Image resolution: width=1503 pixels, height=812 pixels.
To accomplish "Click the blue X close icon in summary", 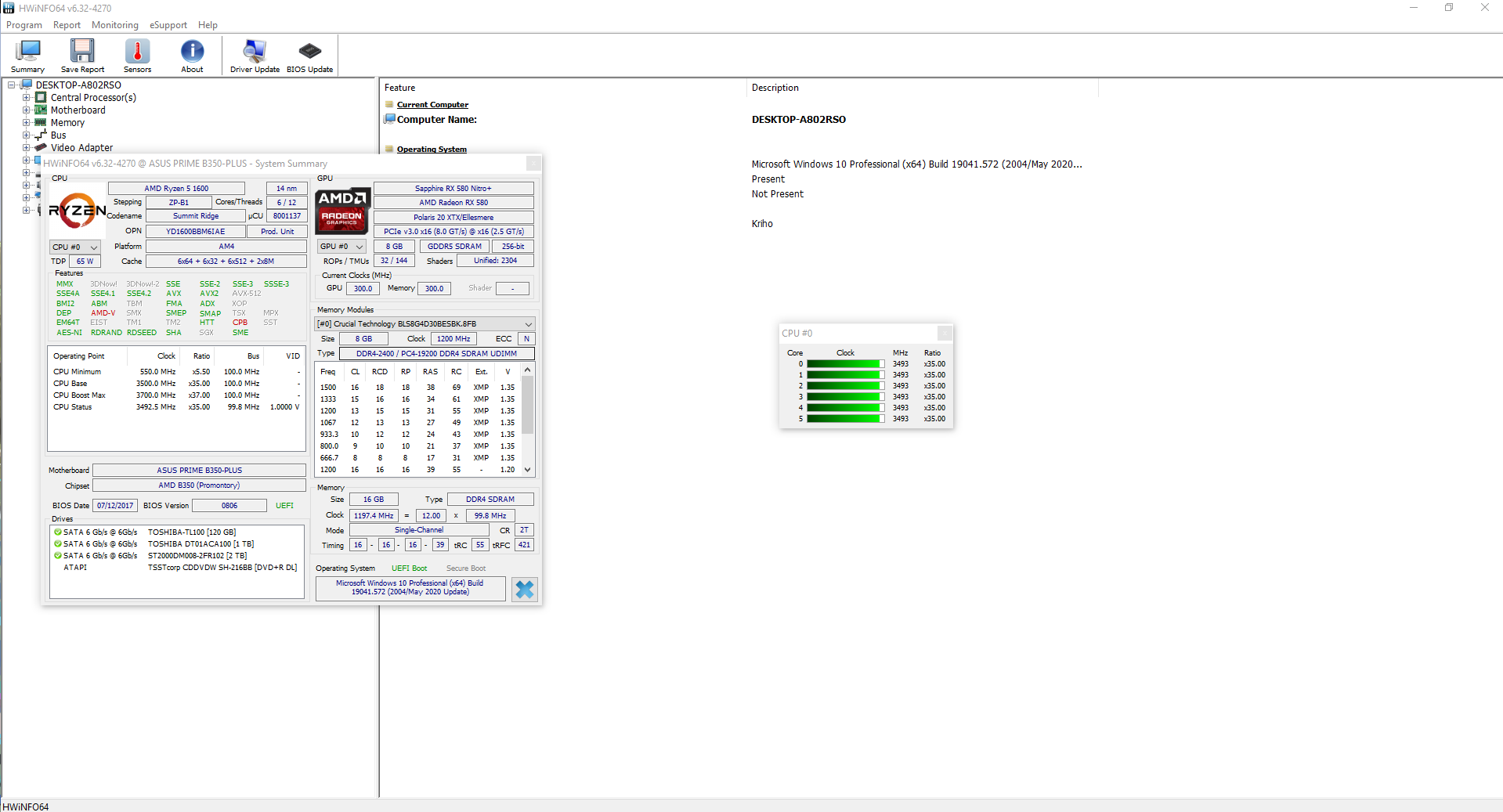I will tap(525, 590).
